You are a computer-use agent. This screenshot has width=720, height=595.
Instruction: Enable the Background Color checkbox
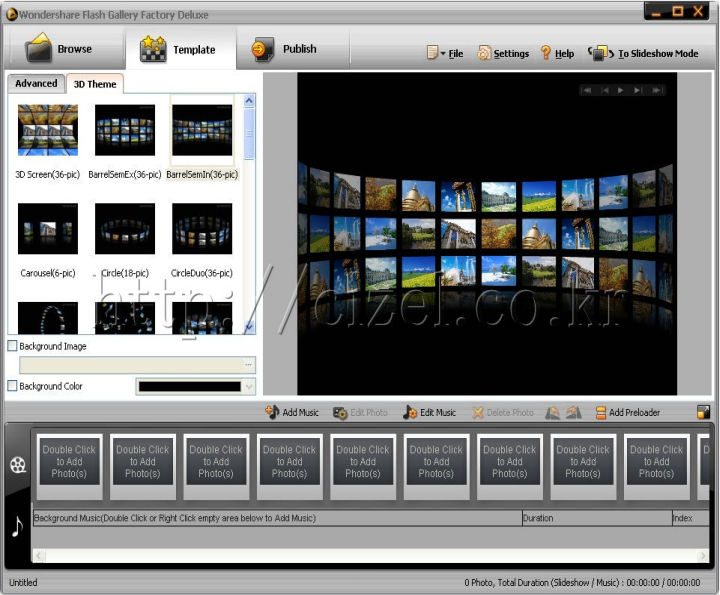[13, 386]
